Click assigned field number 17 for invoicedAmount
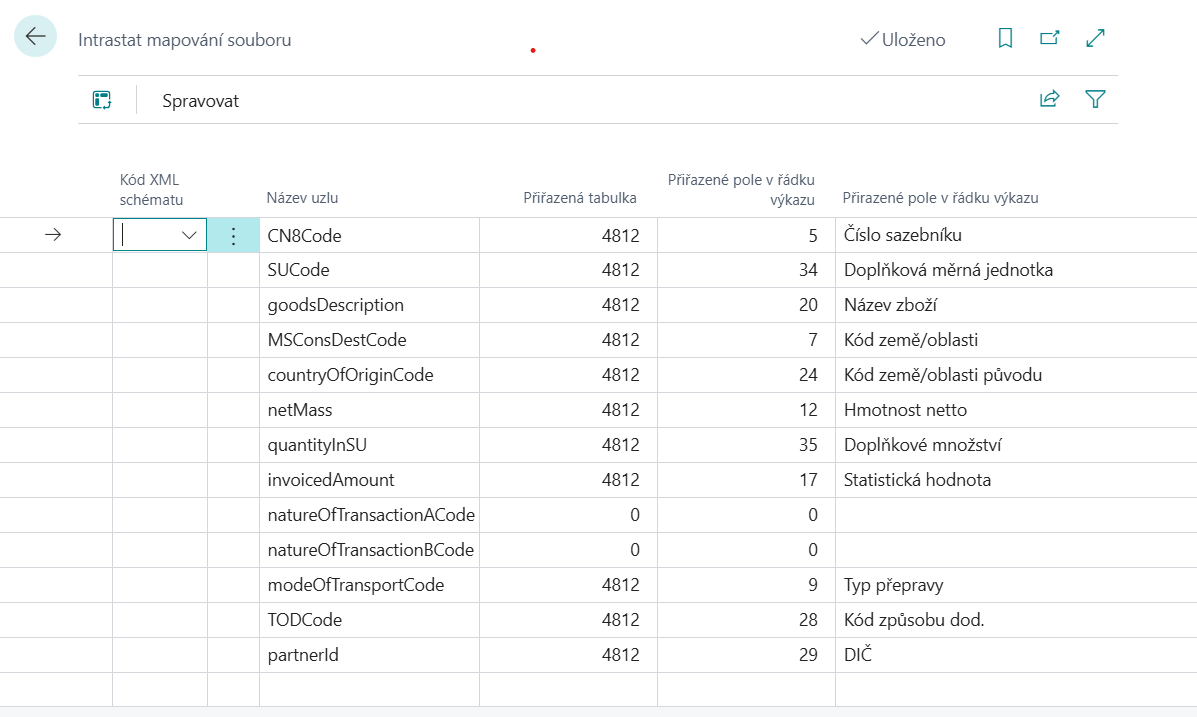Screen dimensions: 1197x717 (x=808, y=480)
